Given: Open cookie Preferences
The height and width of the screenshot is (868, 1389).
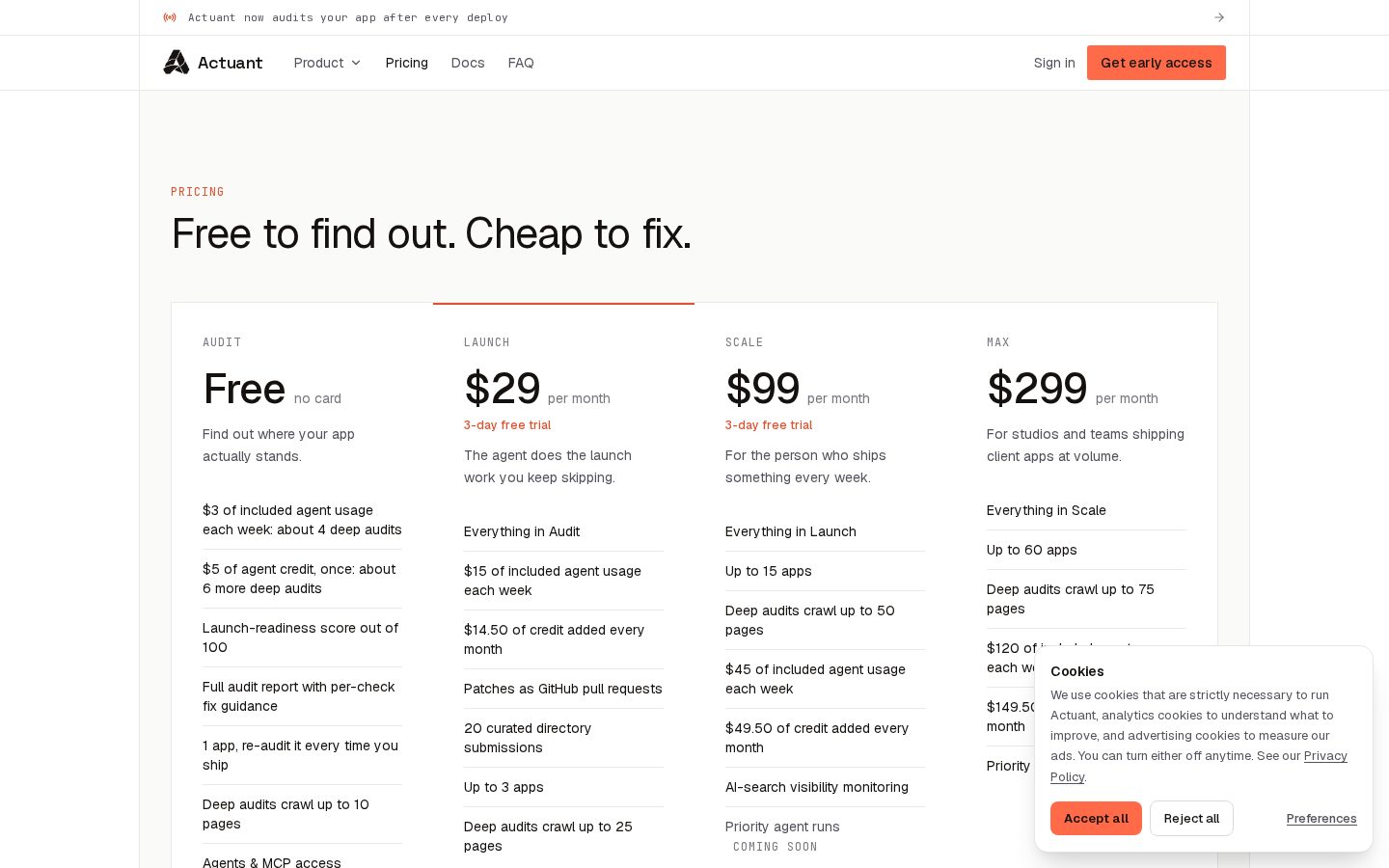Looking at the screenshot, I should click(1321, 818).
